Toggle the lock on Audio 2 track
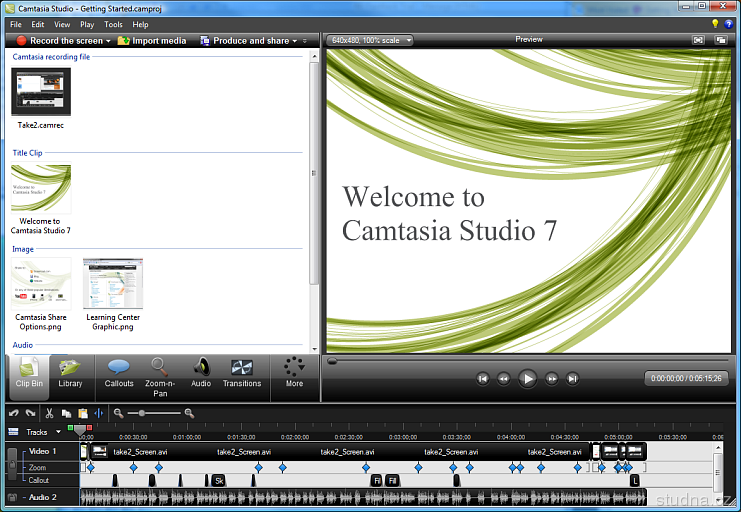Viewport: 741px width, 512px height. (x=12, y=497)
